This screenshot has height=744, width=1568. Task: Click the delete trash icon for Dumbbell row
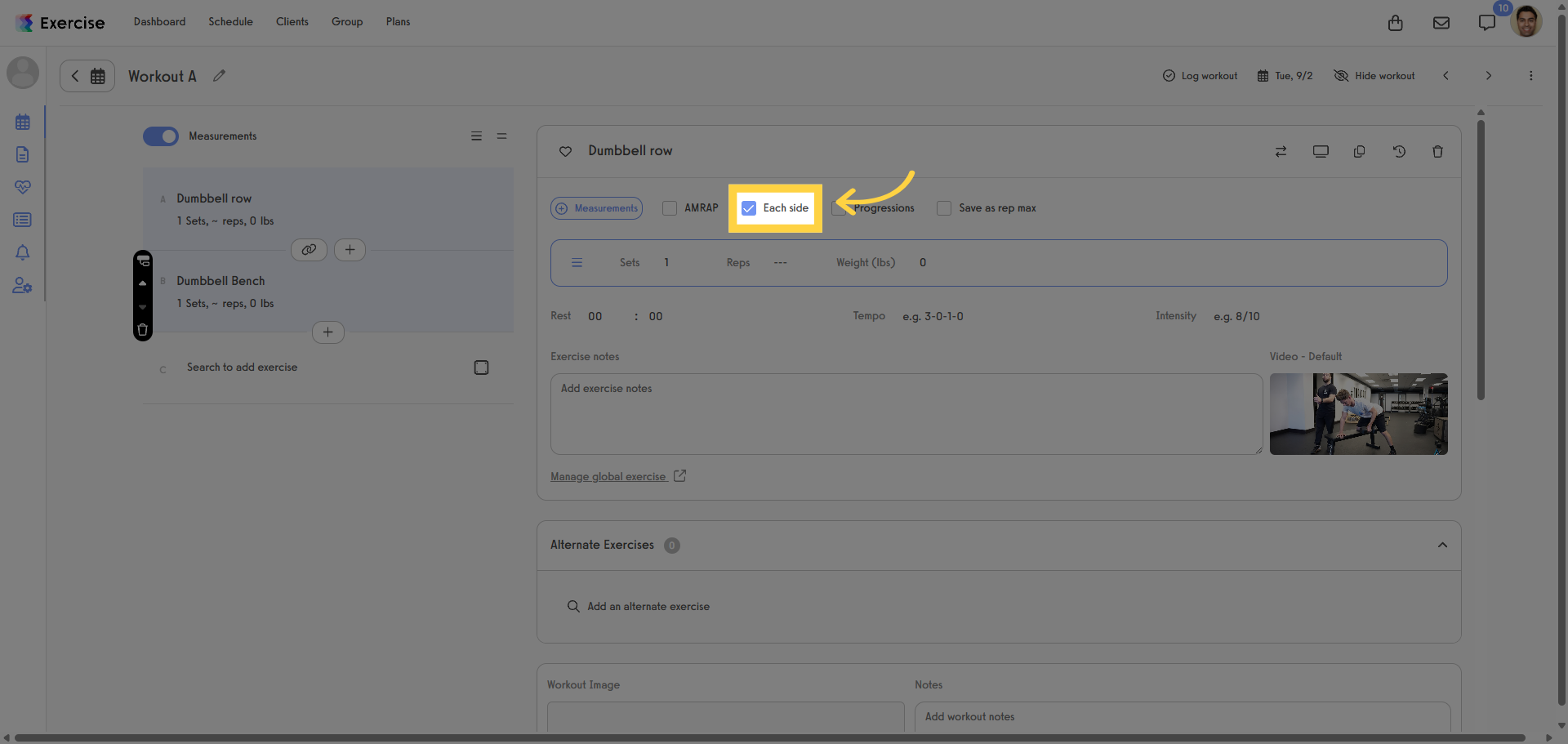[x=1437, y=151]
